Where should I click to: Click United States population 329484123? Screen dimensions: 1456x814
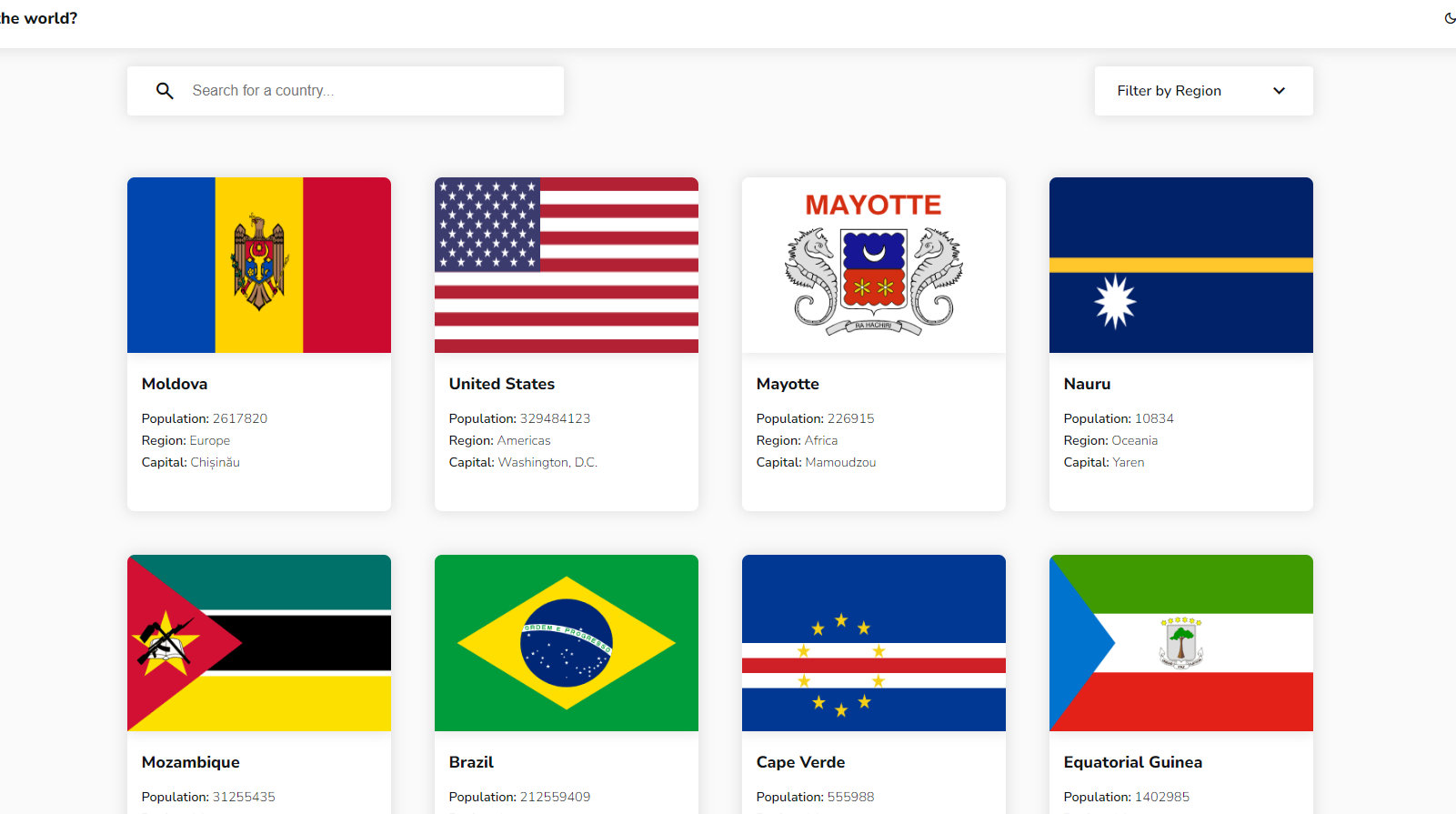click(x=555, y=418)
